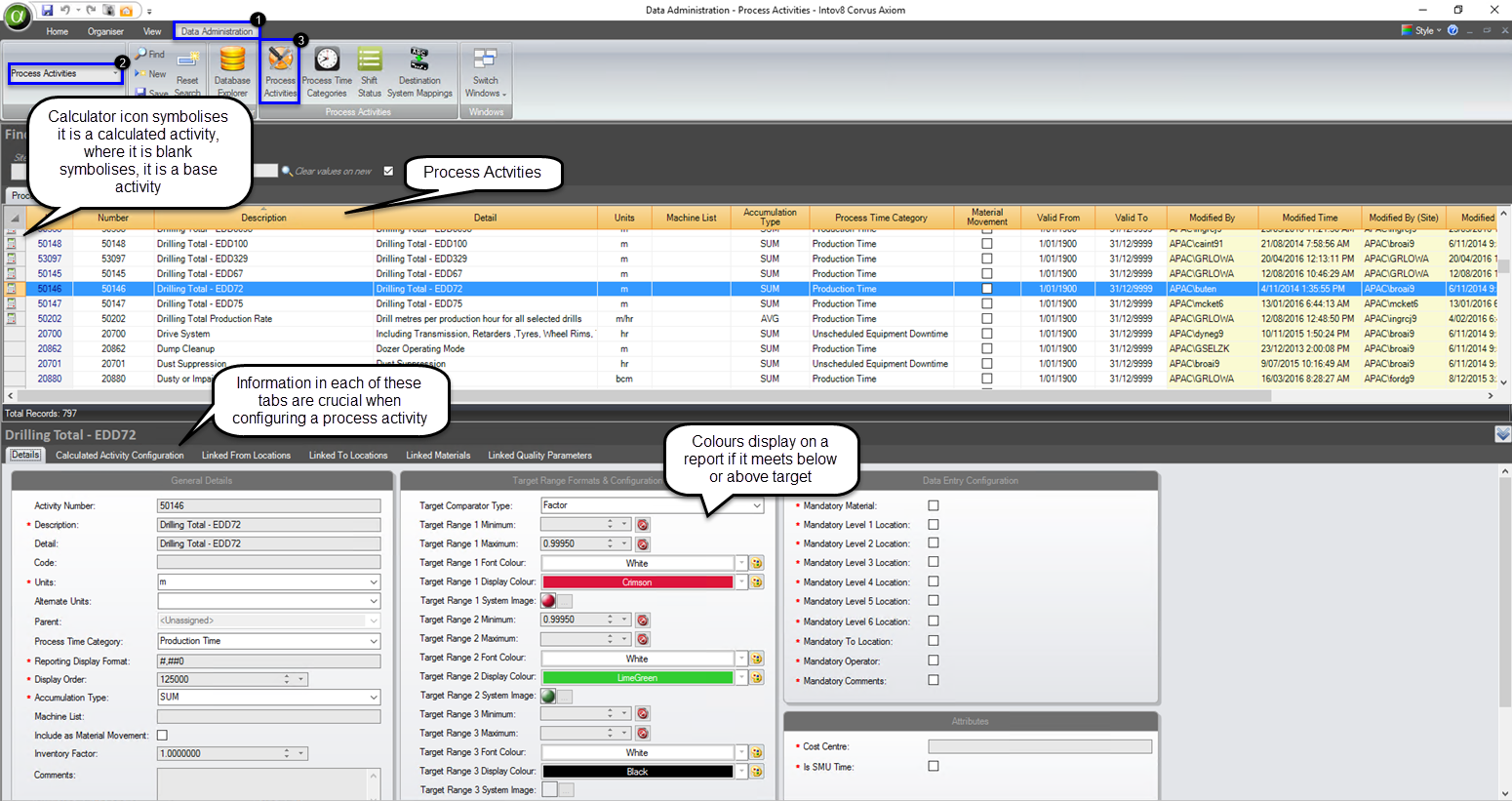
Task: Open Destination System Mappings icon
Action: coord(419,71)
